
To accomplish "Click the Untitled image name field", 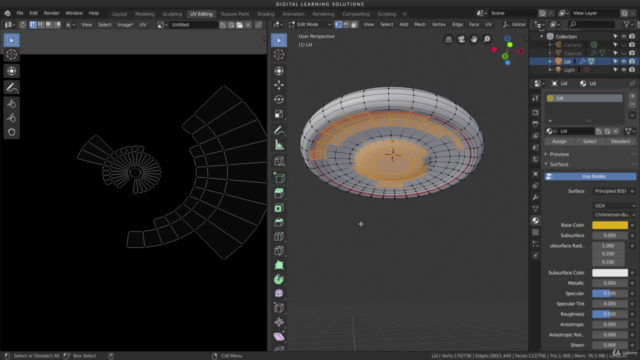I will click(194, 25).
